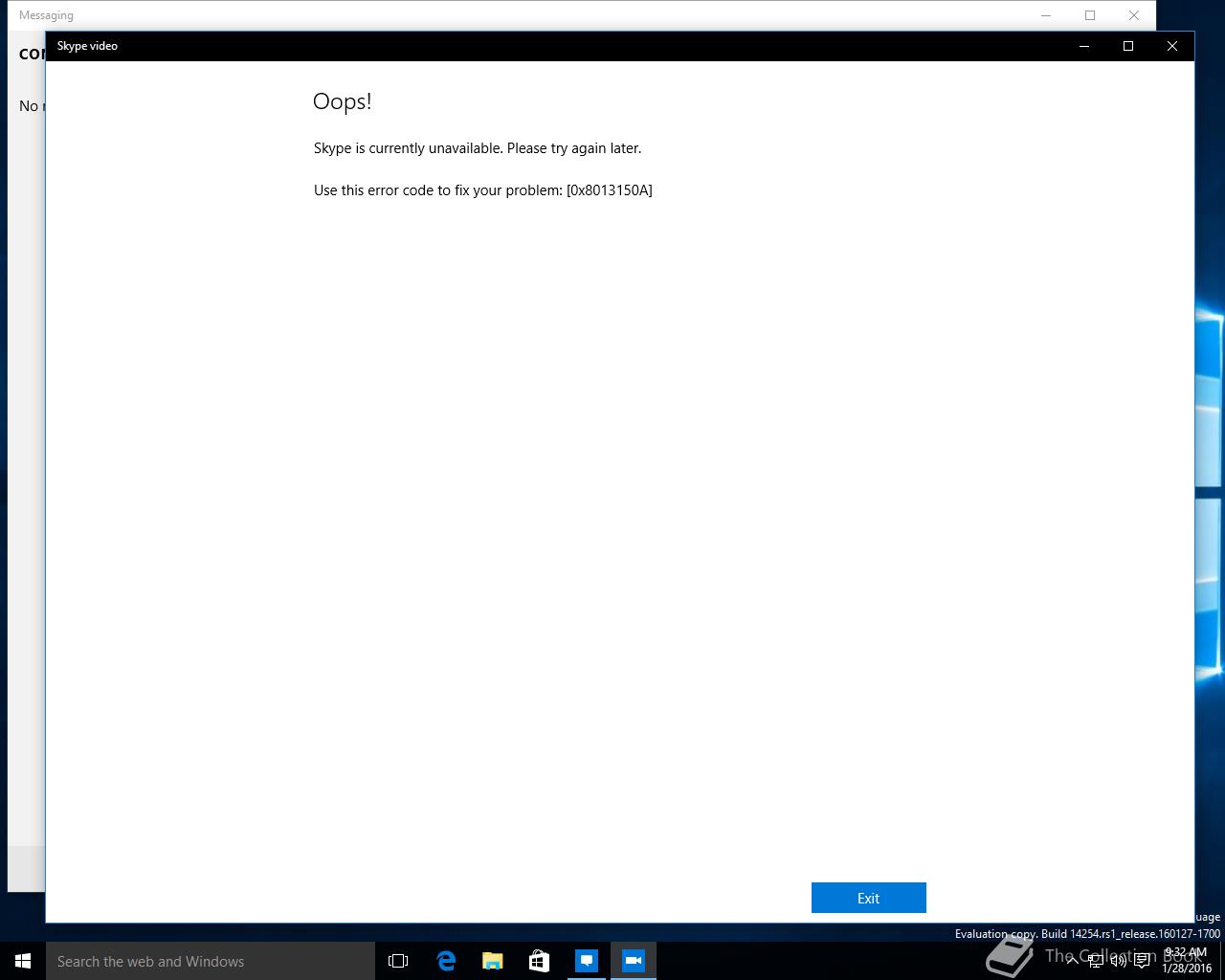Viewport: 1225px width, 980px height.
Task: Open the Windows Start menu
Action: coord(23,961)
